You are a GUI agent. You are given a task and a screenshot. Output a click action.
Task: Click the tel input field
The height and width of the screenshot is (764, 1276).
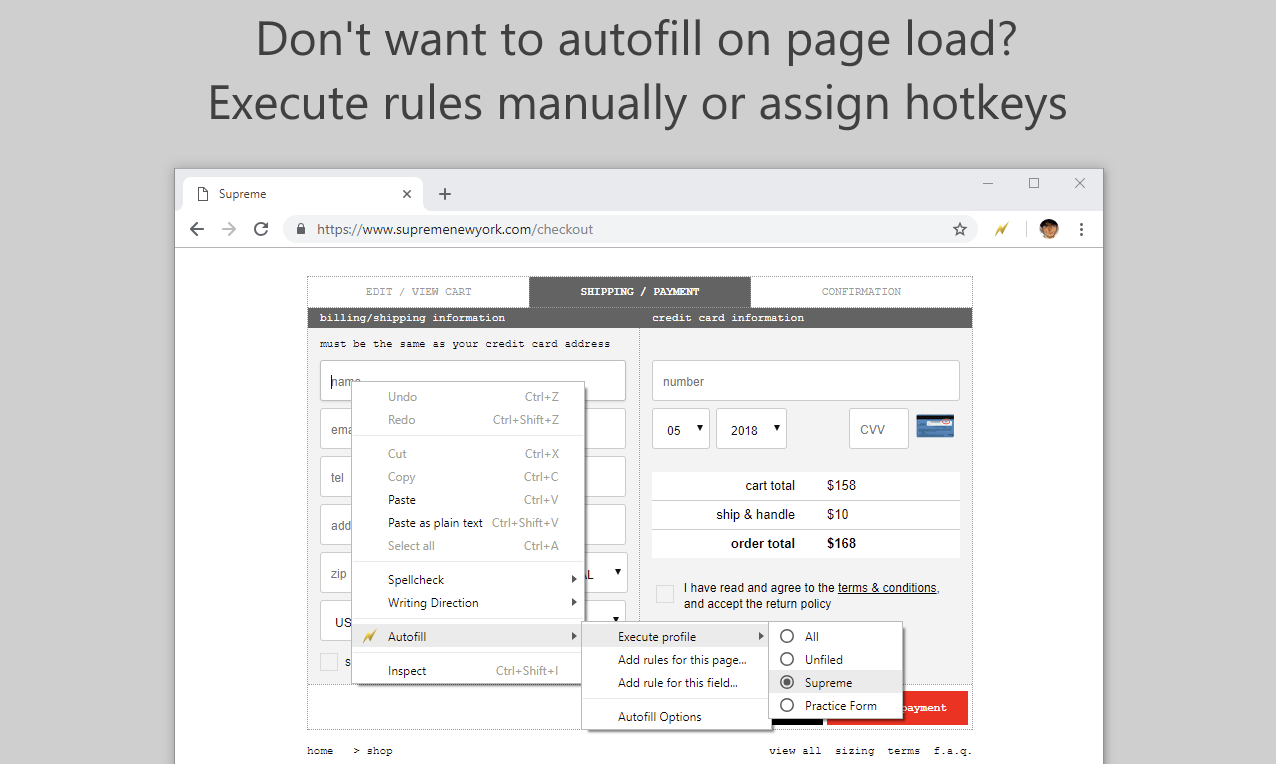(x=336, y=477)
